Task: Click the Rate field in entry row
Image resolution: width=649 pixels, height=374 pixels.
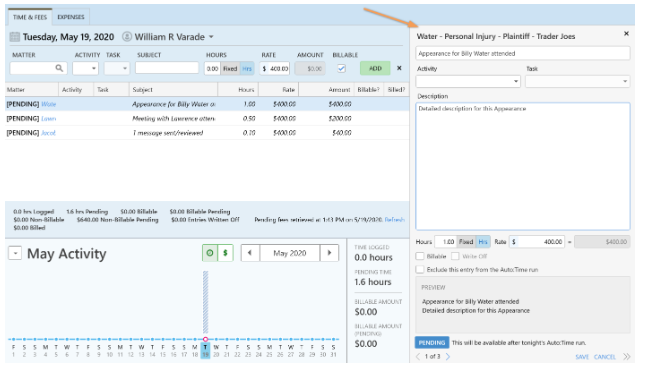Action: click(x=275, y=68)
